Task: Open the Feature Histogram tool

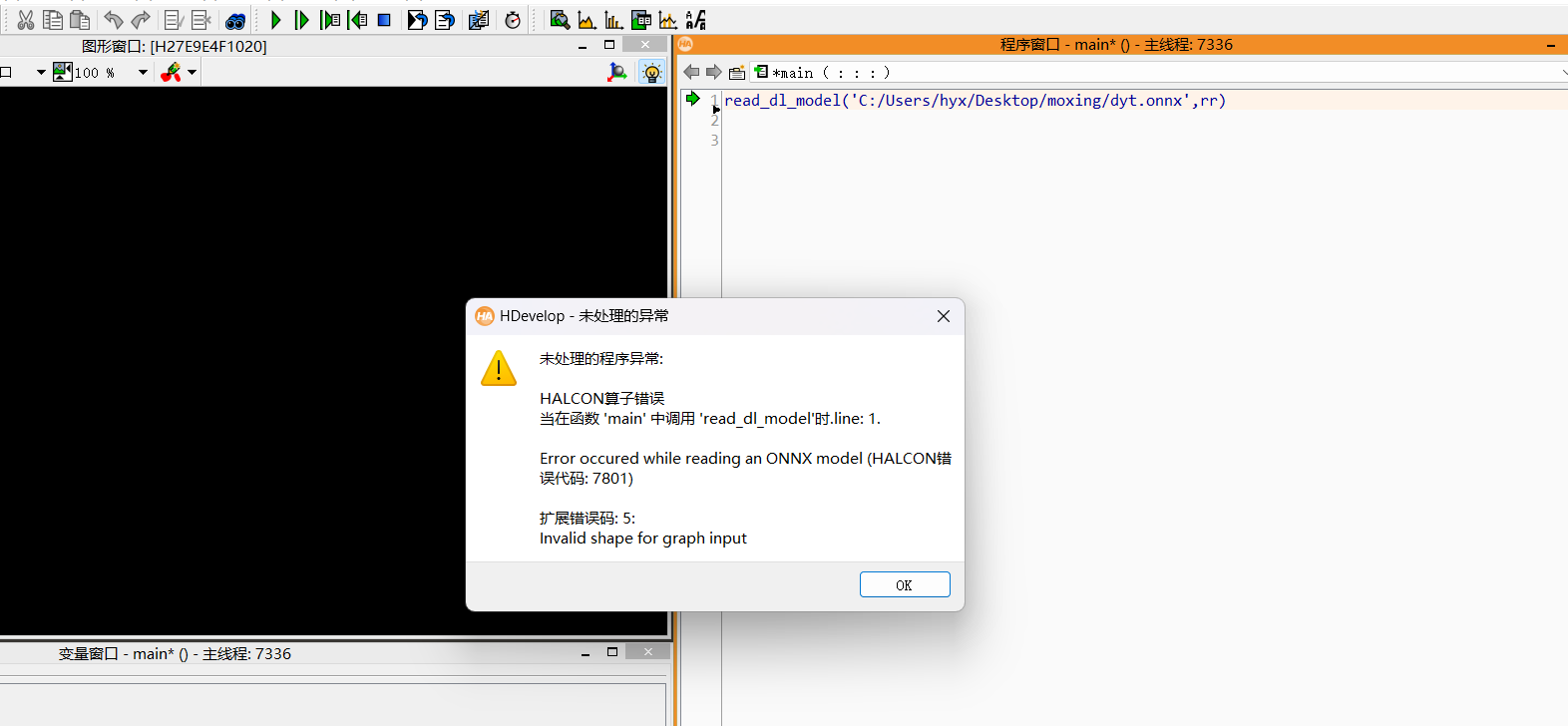Action: [x=613, y=20]
